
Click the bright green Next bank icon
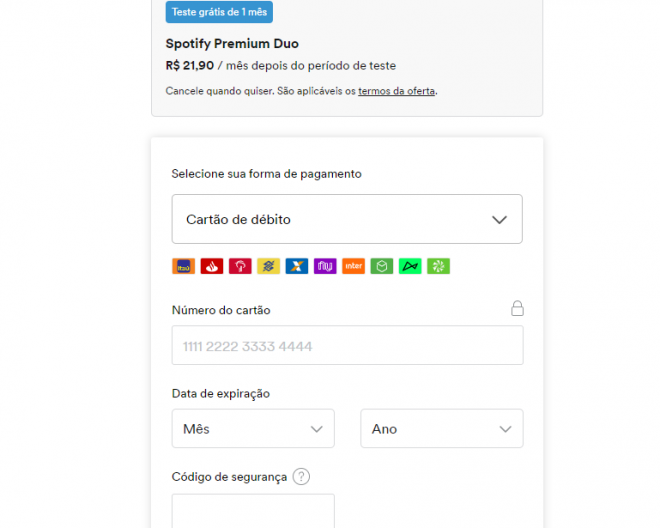[410, 266]
